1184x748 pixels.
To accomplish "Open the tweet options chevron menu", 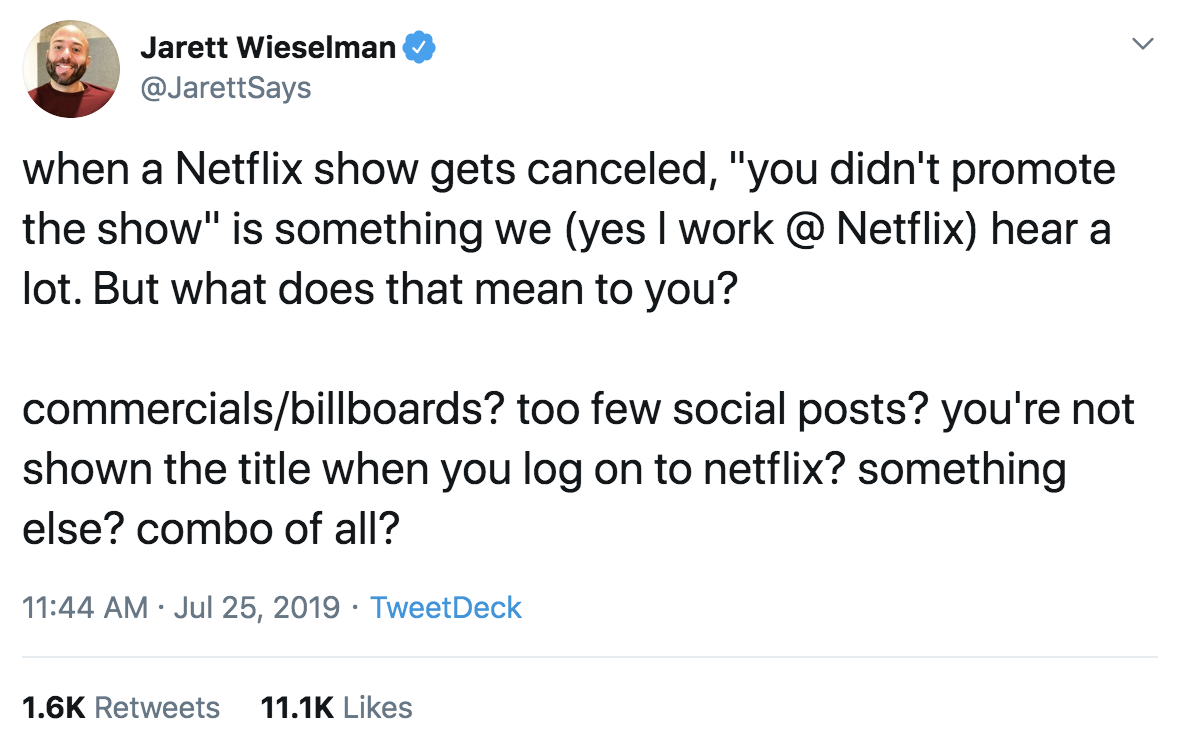I will click(1143, 44).
